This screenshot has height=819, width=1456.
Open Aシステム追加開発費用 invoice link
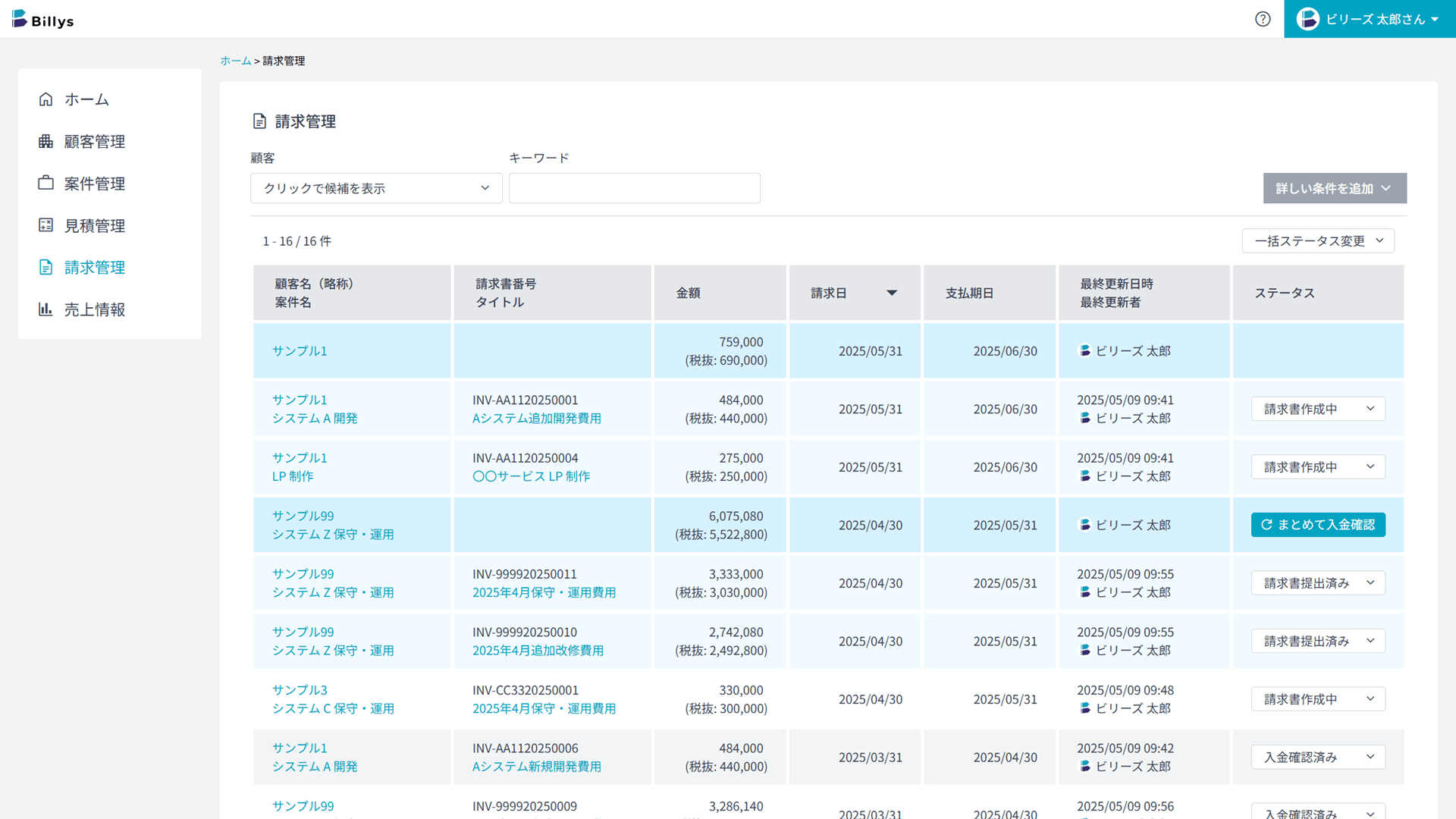point(536,419)
